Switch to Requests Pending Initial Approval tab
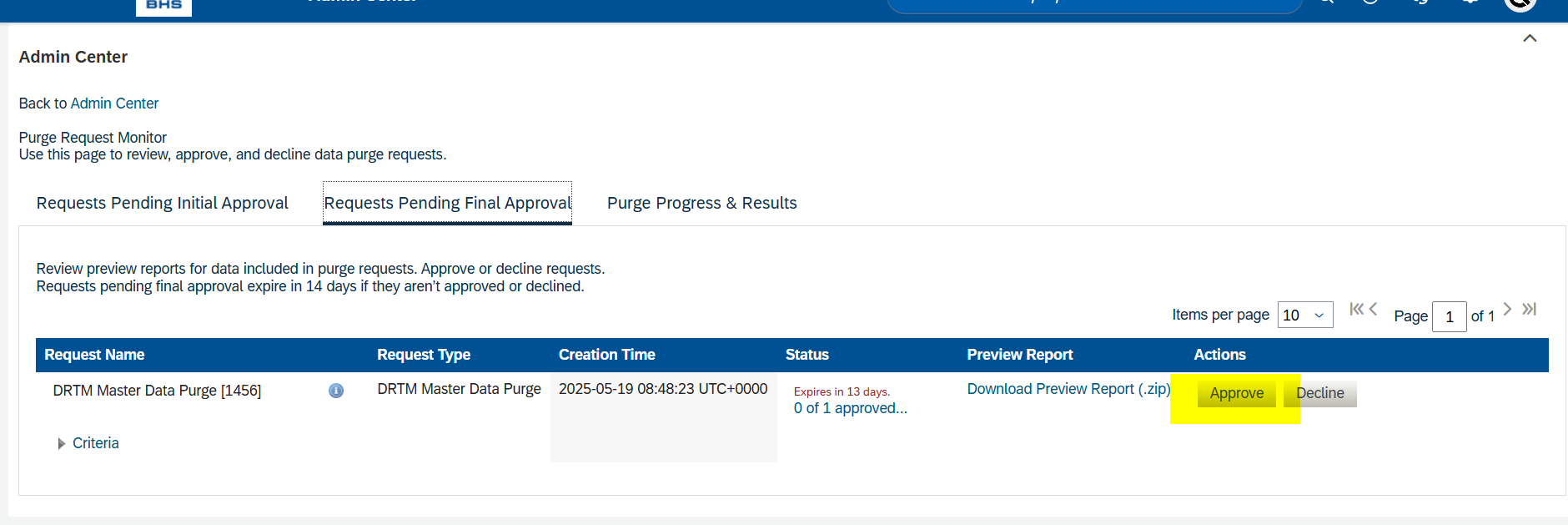The image size is (1568, 525). pos(162,203)
